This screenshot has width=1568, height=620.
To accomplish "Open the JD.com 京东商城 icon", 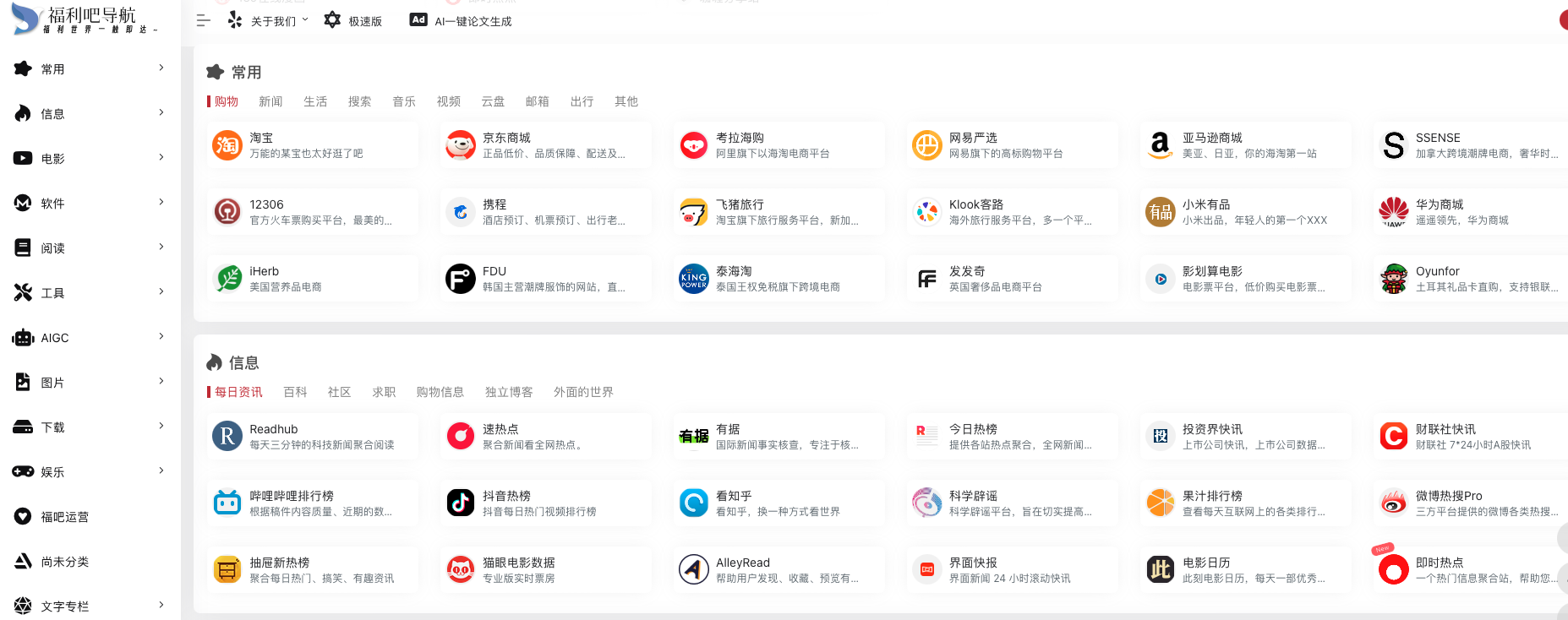I will pyautogui.click(x=461, y=145).
